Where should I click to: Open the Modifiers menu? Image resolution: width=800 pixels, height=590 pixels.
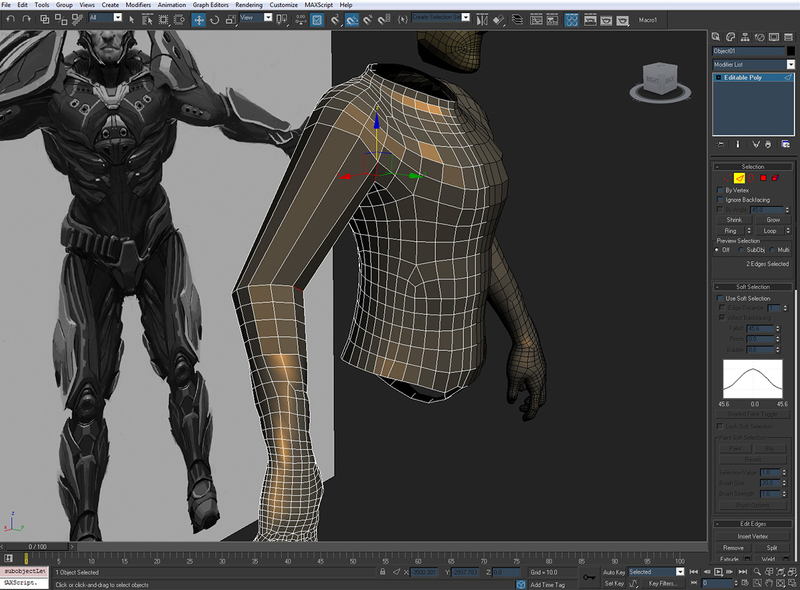coord(138,5)
